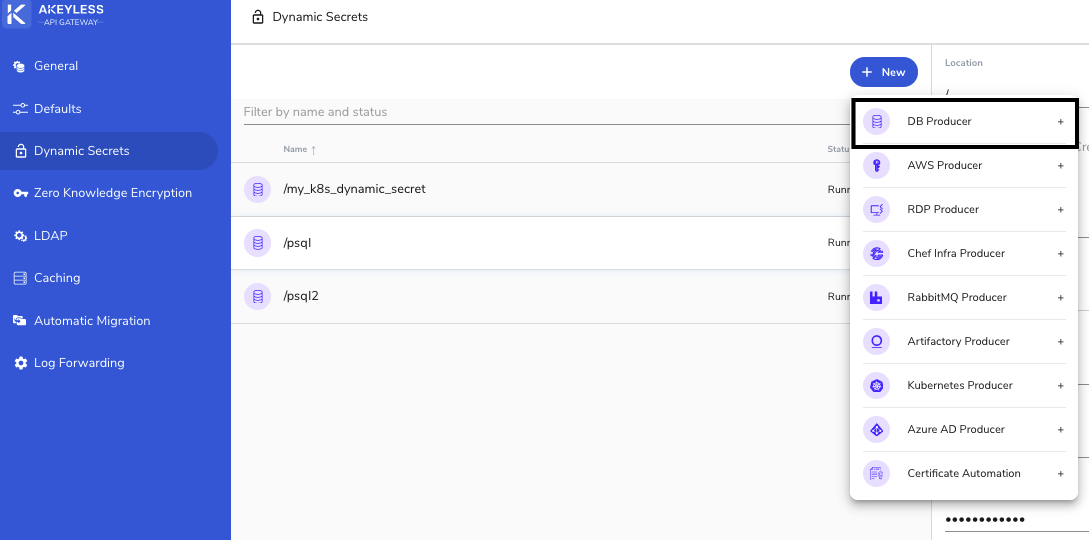
Task: Click the Dynamic Secrets lock icon in sidebar
Action: click(21, 151)
